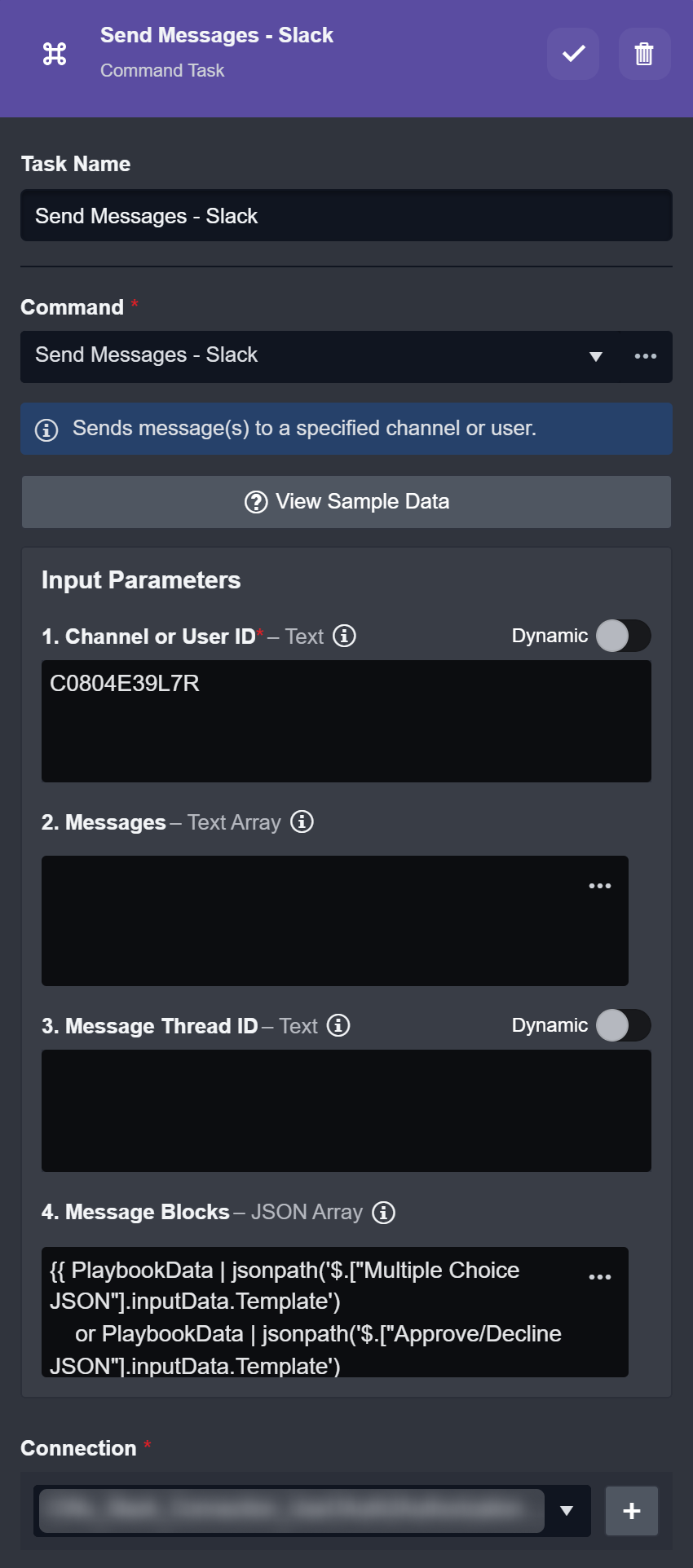Toggle Dynamic switch for Channel or User ID
Image resolution: width=693 pixels, height=1568 pixels.
[623, 636]
